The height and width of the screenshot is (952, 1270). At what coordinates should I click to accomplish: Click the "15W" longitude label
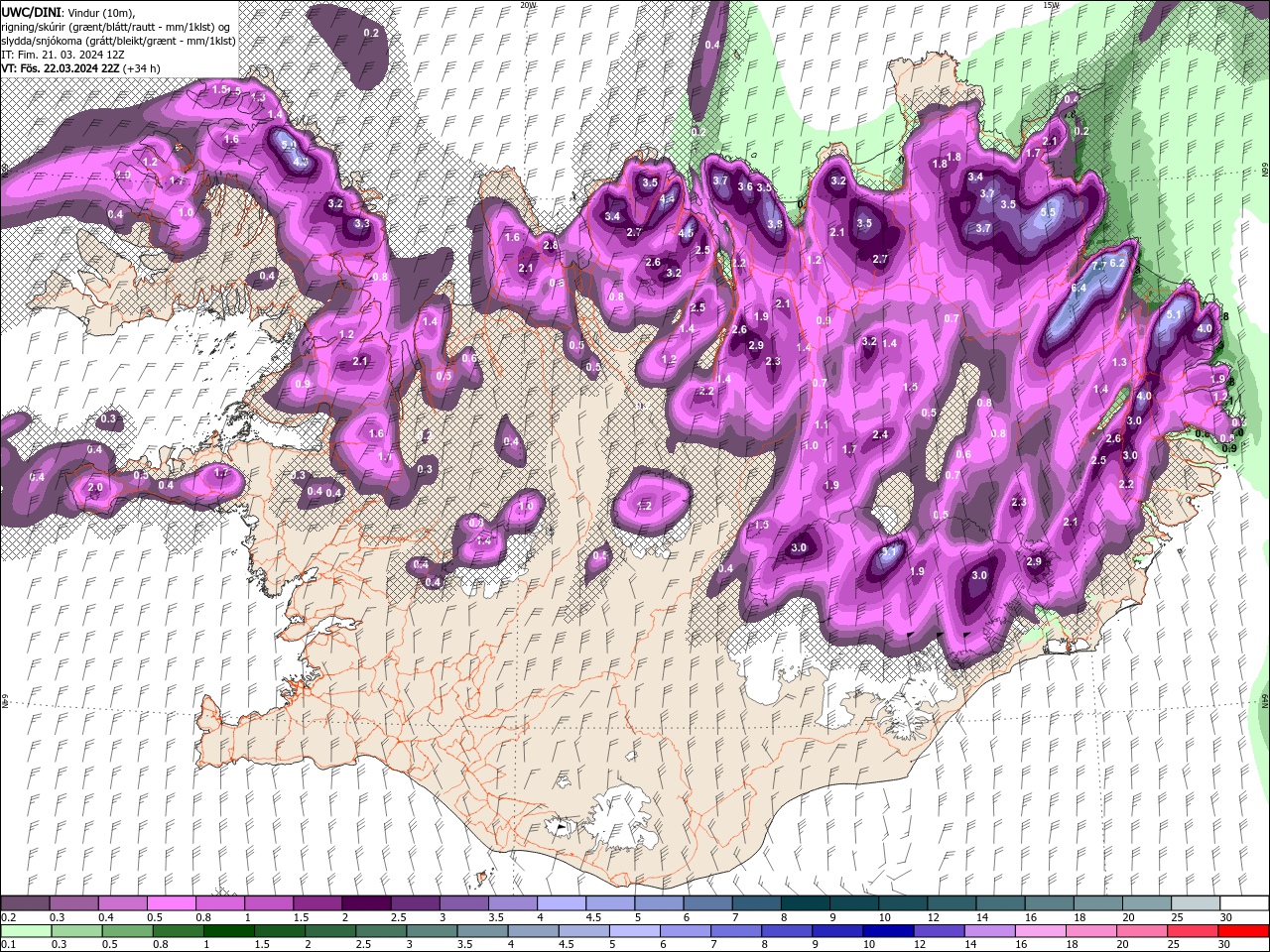(1051, 5)
